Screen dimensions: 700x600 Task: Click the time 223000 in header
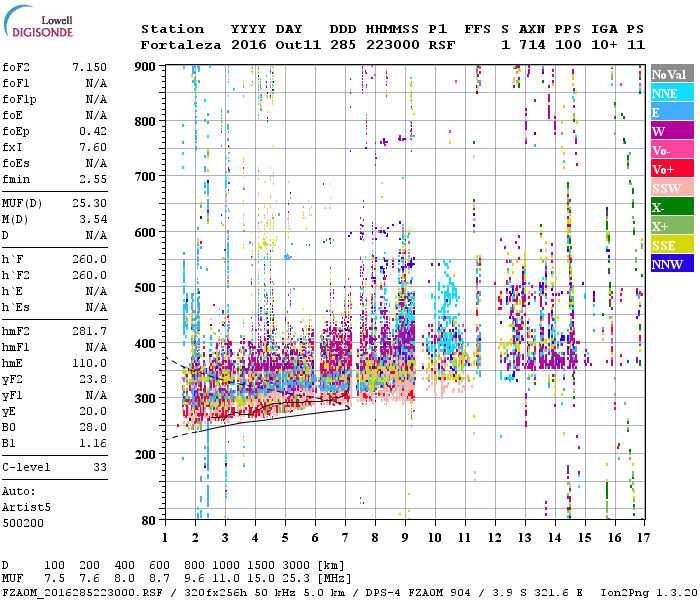(x=393, y=45)
